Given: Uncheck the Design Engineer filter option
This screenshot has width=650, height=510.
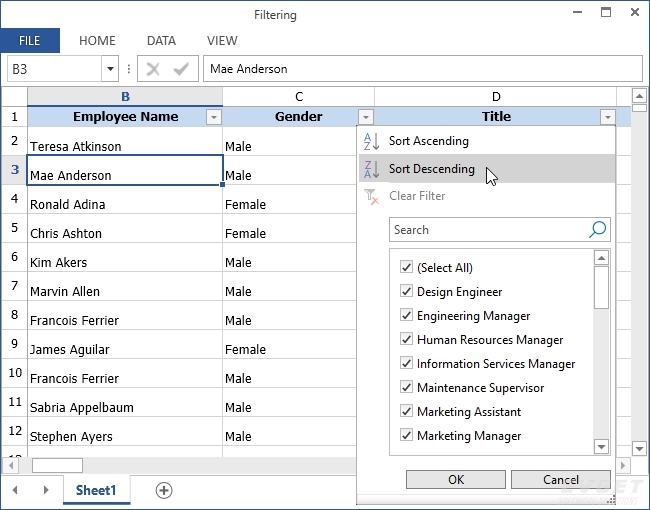Looking at the screenshot, I should (x=406, y=292).
